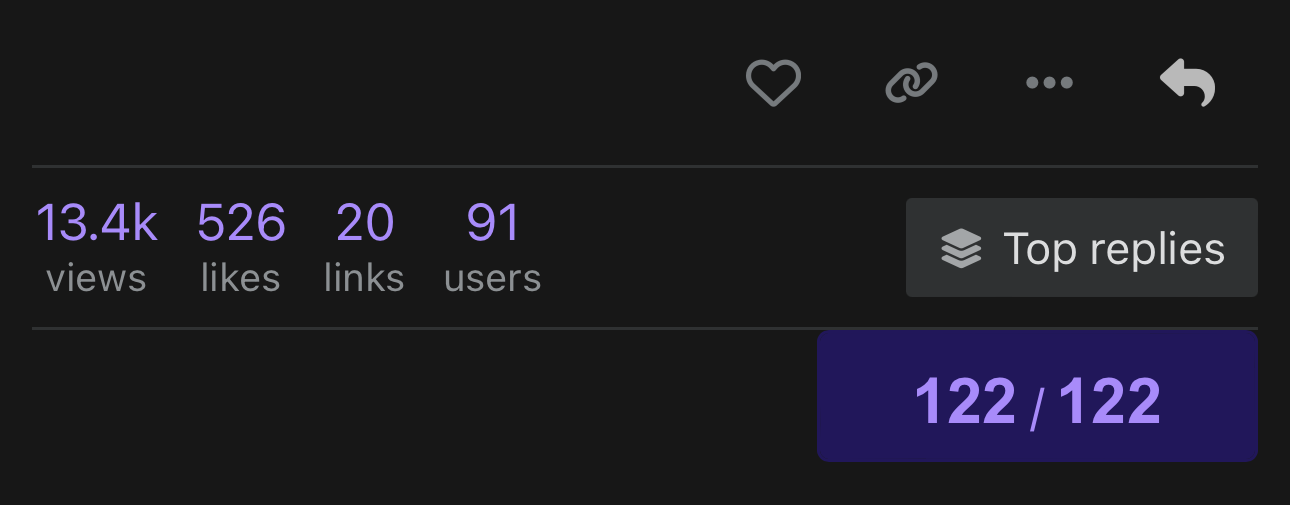Viewport: 1290px width, 505px height.
Task: Open the 122 / 122 topic progress indicator
Action: (1037, 397)
